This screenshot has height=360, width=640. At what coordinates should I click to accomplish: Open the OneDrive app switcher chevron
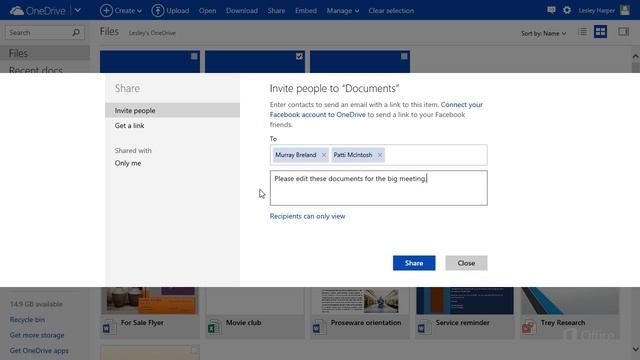[x=78, y=10]
